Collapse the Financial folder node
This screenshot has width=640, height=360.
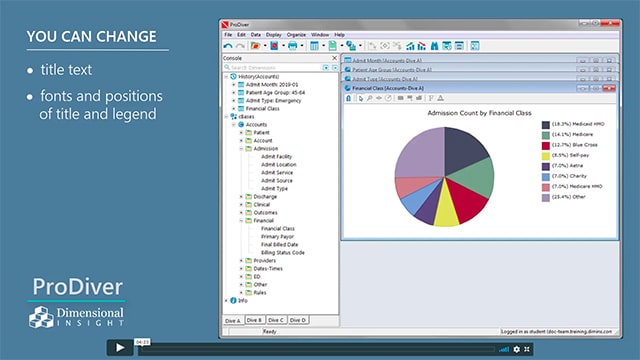click(x=241, y=220)
